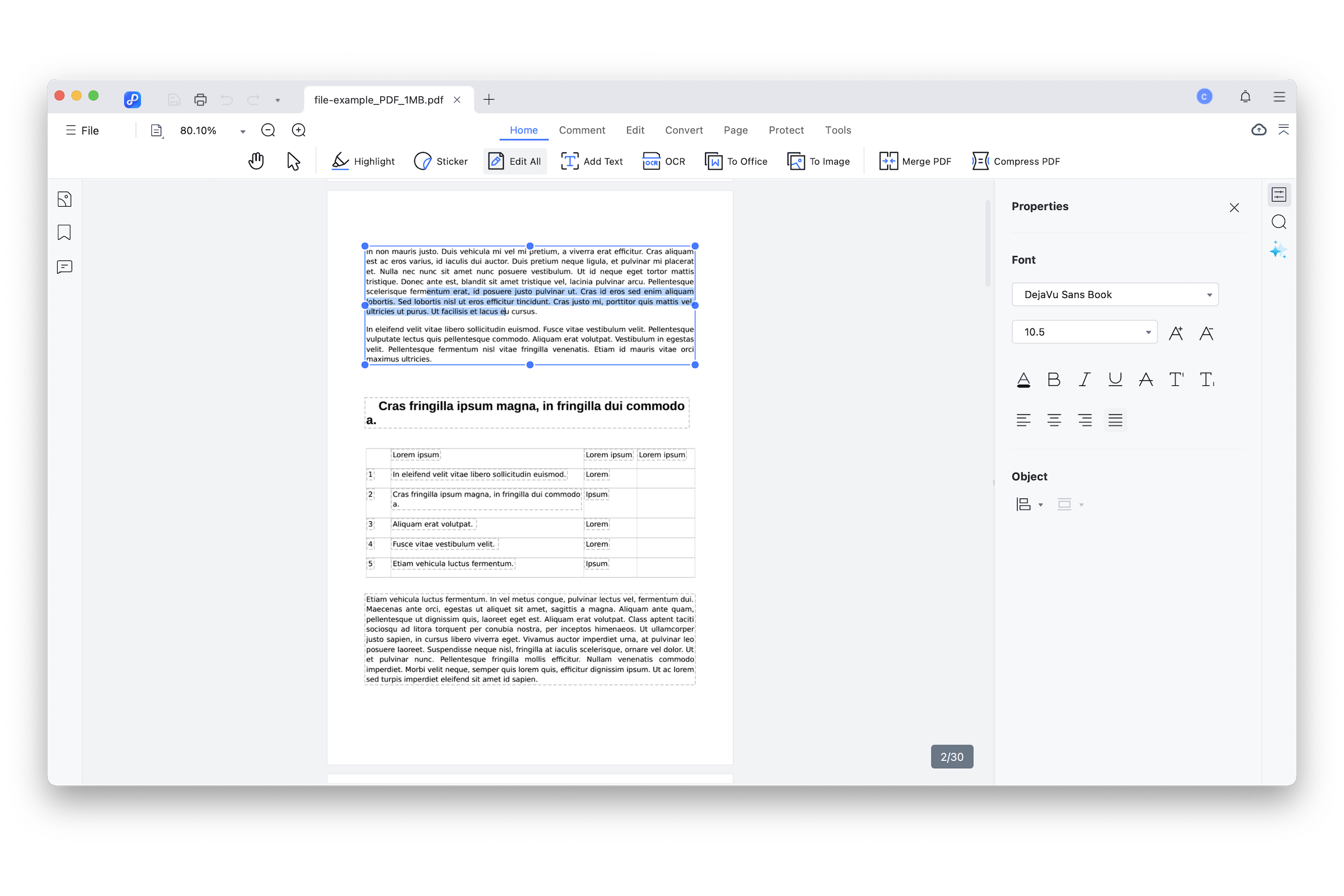Open the Merge PDF tool
Screen dimensions: 1344x896
[915, 161]
